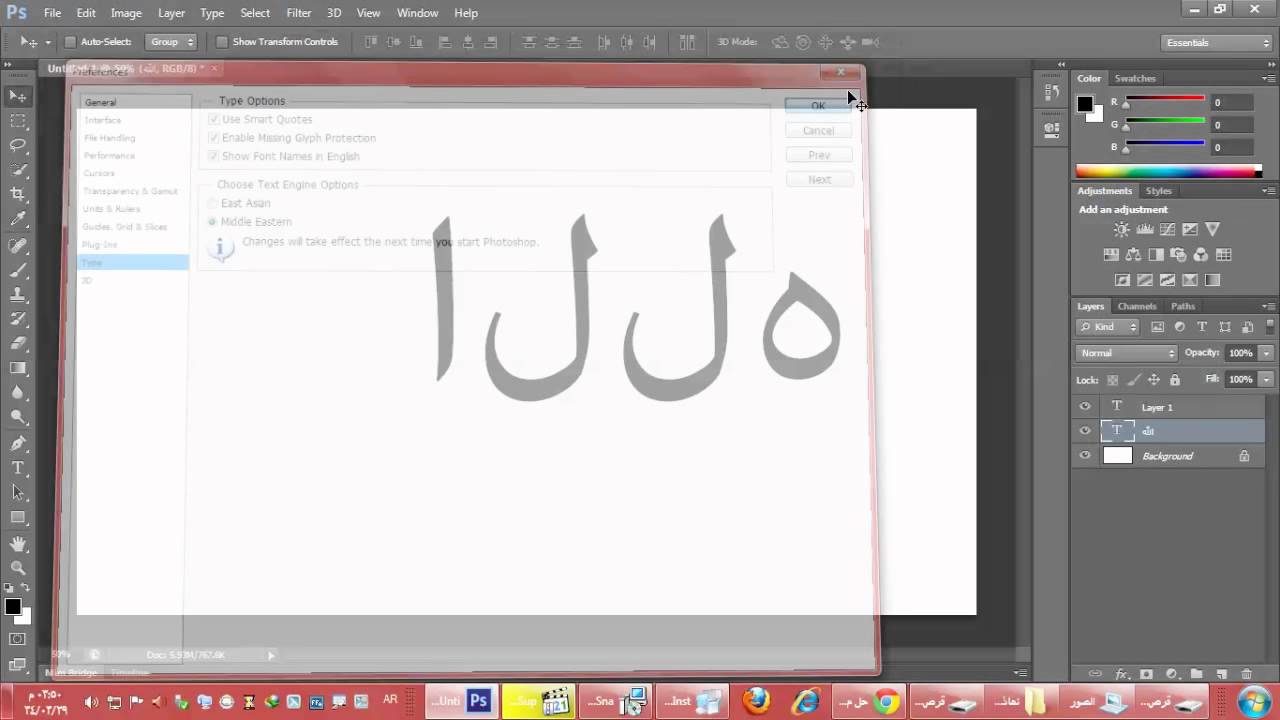The image size is (1280, 720).
Task: Add a Vibrance adjustment
Action: click(x=1213, y=230)
